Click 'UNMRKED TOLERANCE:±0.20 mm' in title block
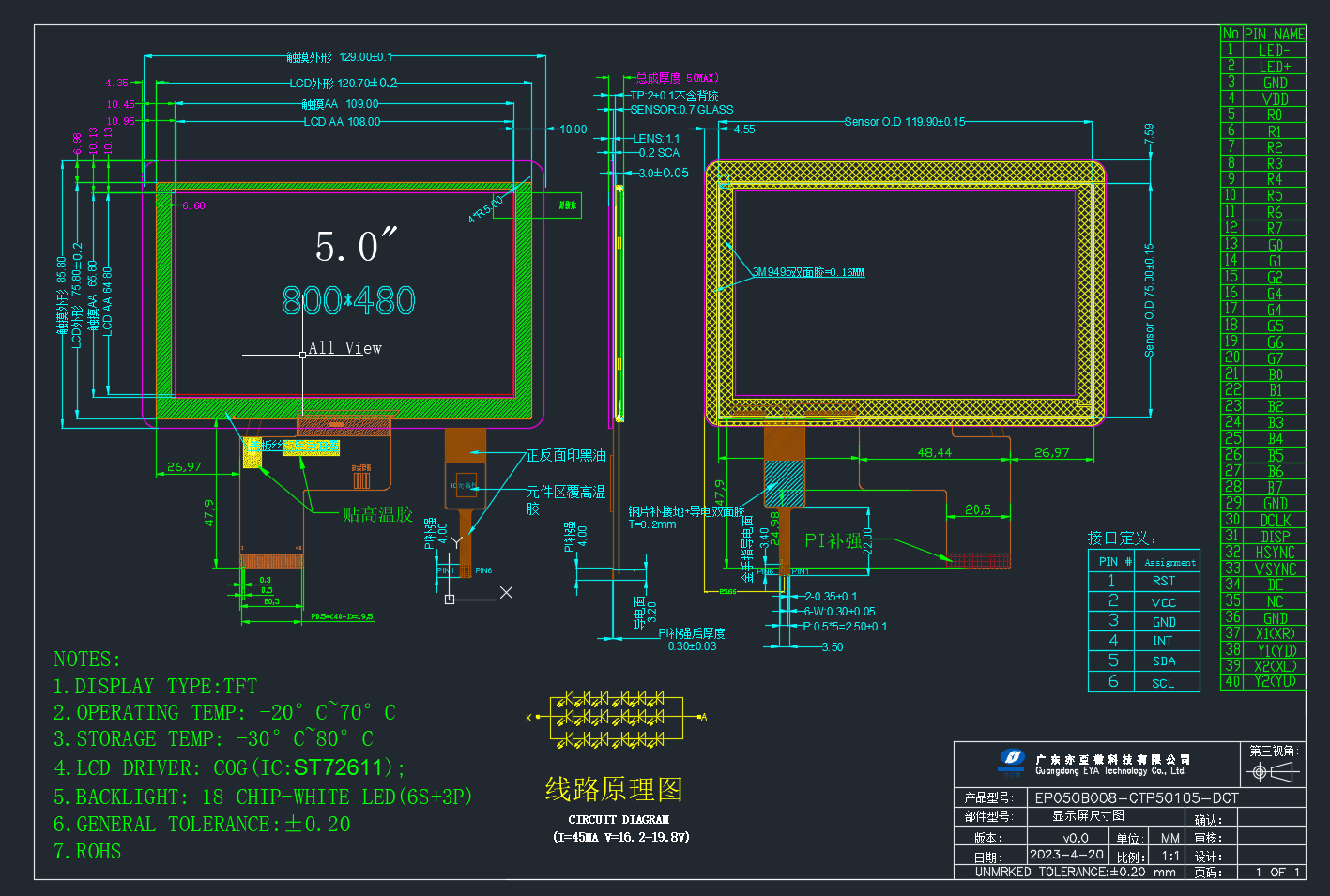1330x896 pixels. (1076, 872)
